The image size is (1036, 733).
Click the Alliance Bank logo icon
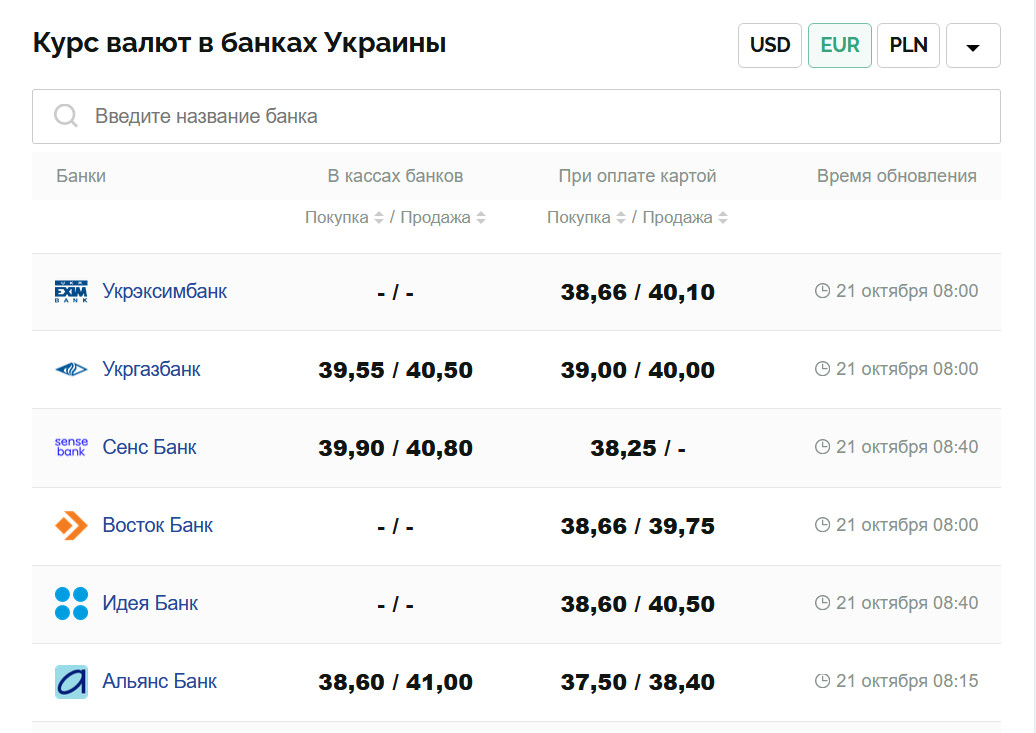pyautogui.click(x=71, y=682)
